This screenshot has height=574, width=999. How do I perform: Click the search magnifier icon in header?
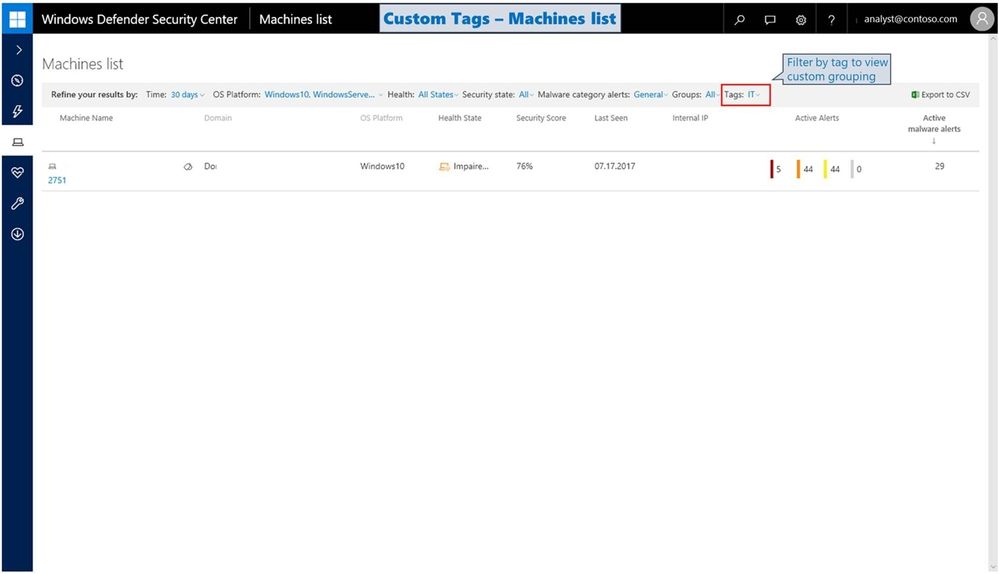click(x=739, y=19)
